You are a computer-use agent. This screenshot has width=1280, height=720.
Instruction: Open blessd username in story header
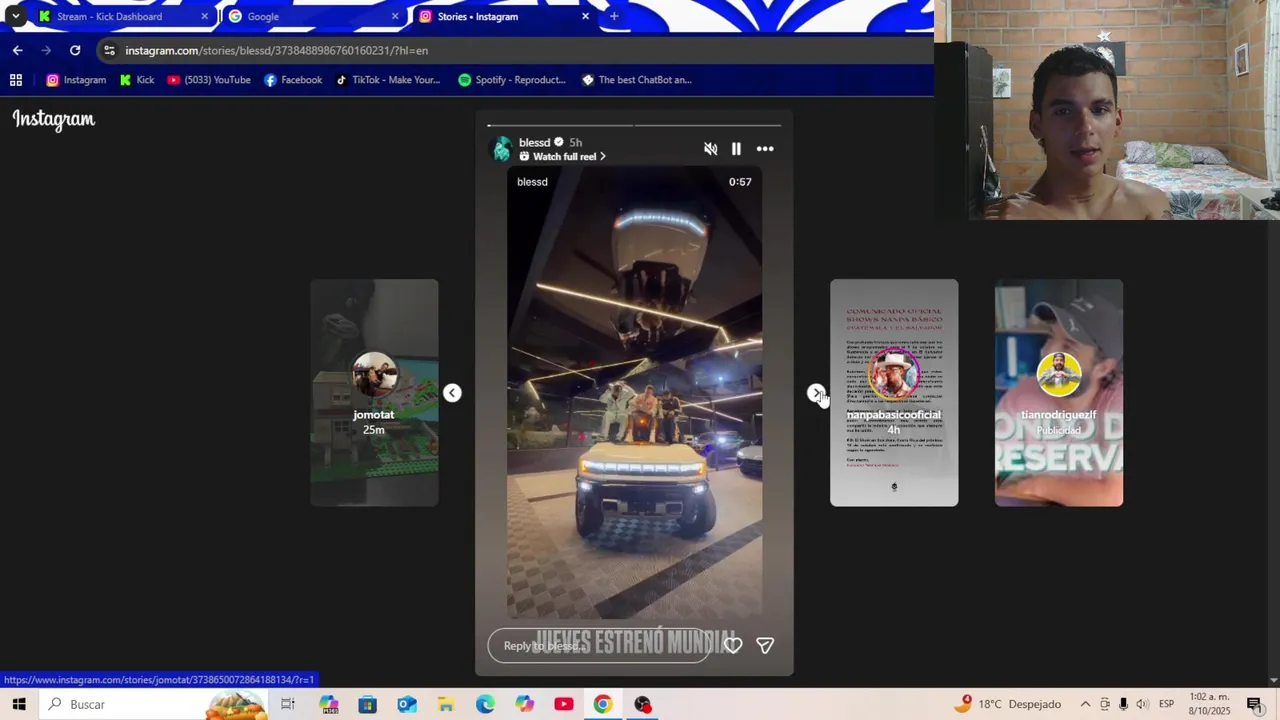click(x=534, y=143)
